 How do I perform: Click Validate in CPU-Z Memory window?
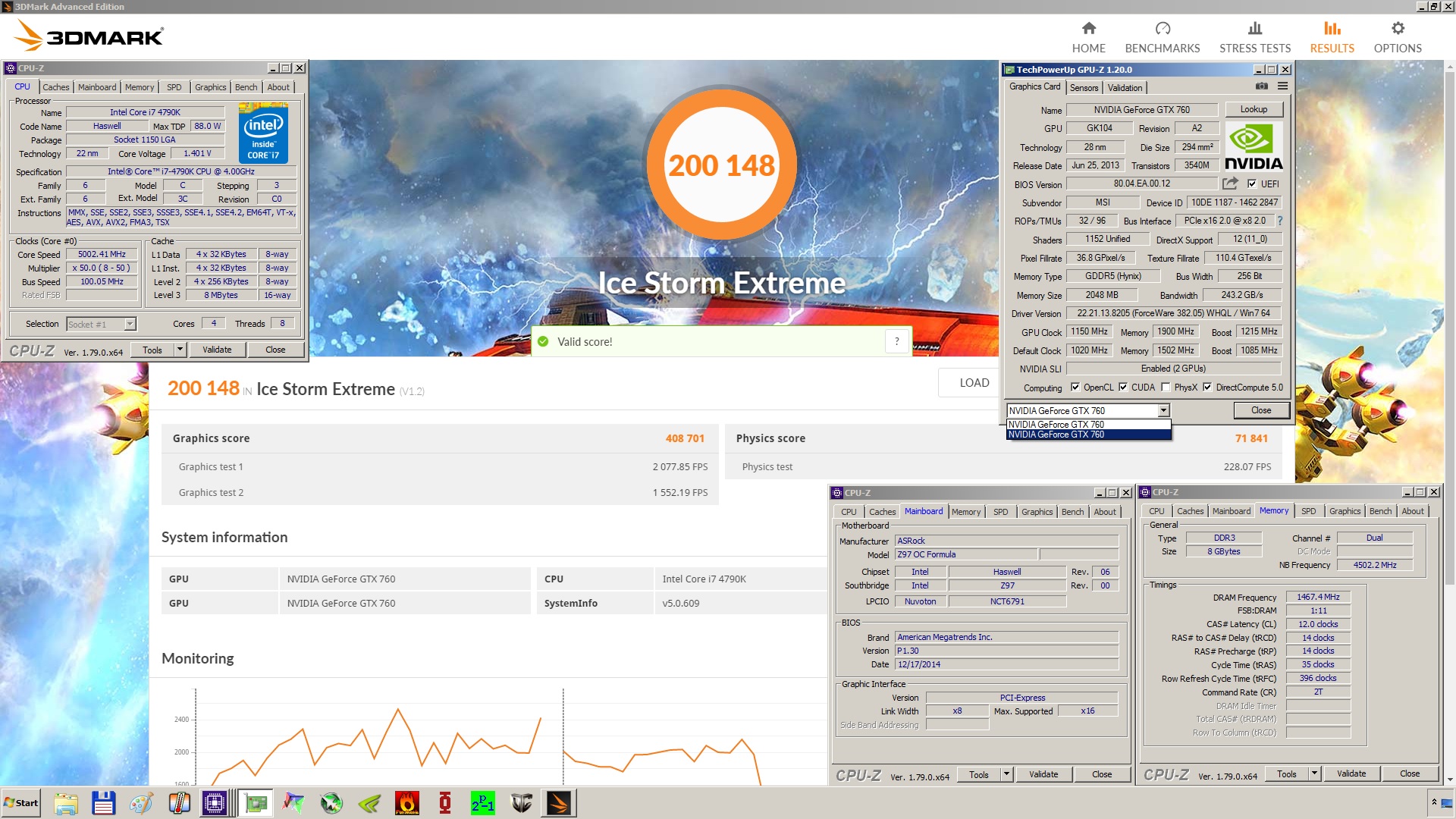[x=1351, y=773]
